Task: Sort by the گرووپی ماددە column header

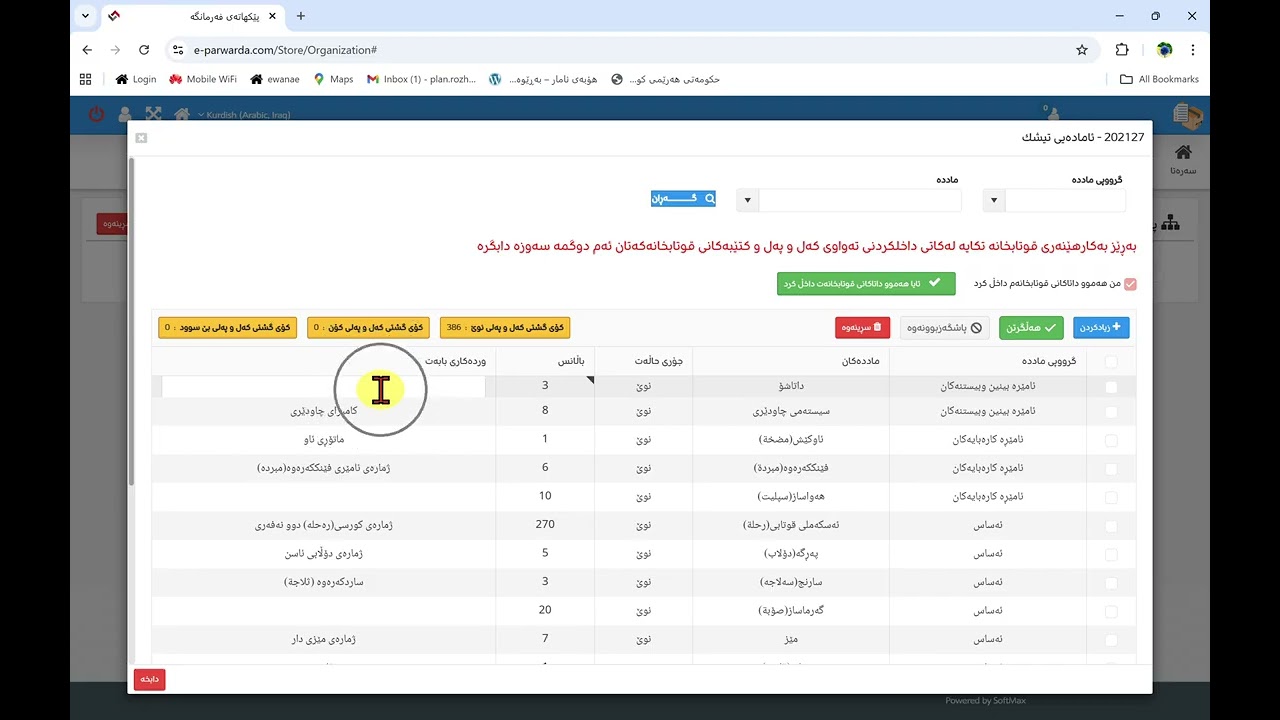Action: pos(1049,361)
